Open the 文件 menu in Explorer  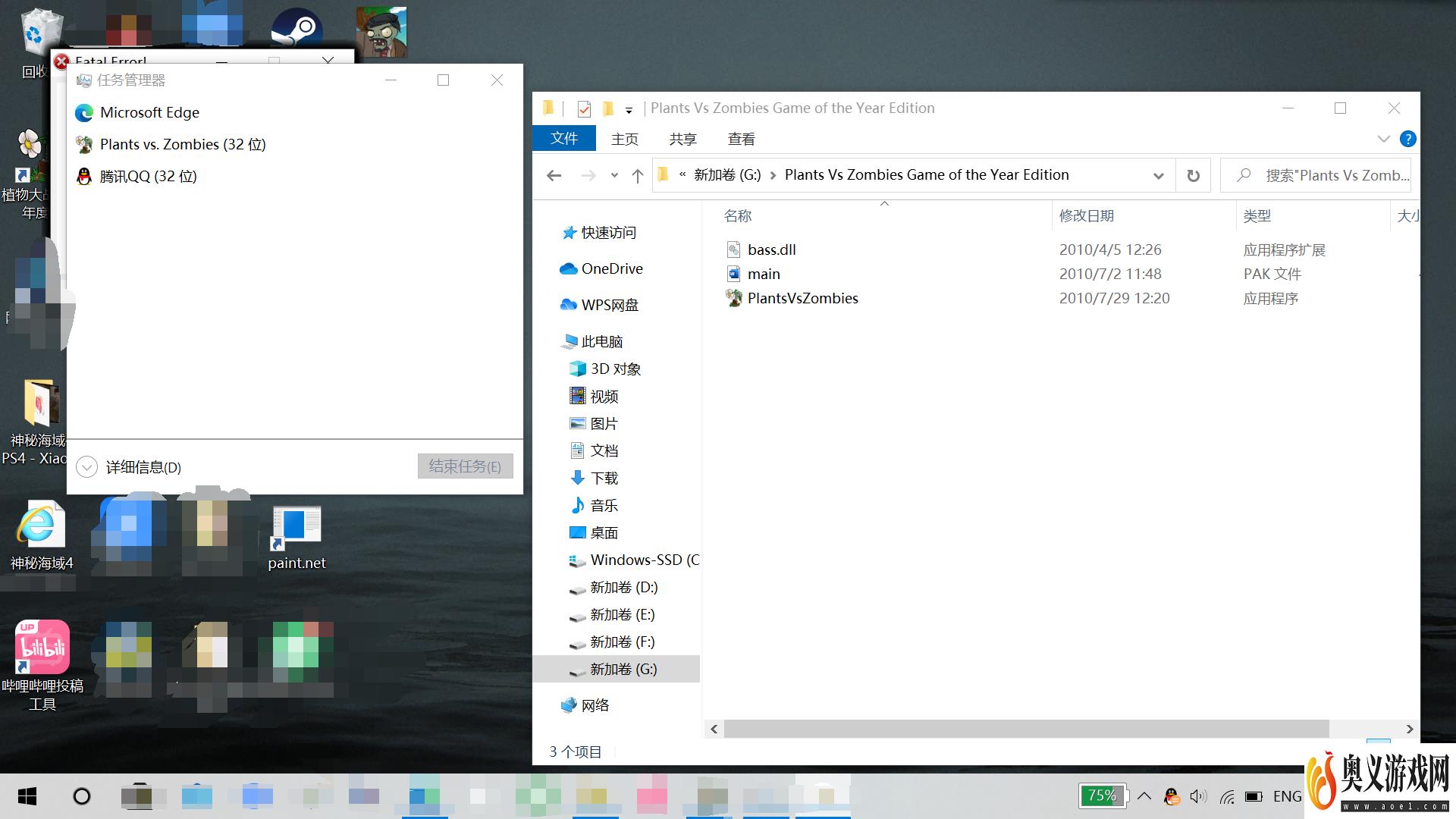[563, 139]
